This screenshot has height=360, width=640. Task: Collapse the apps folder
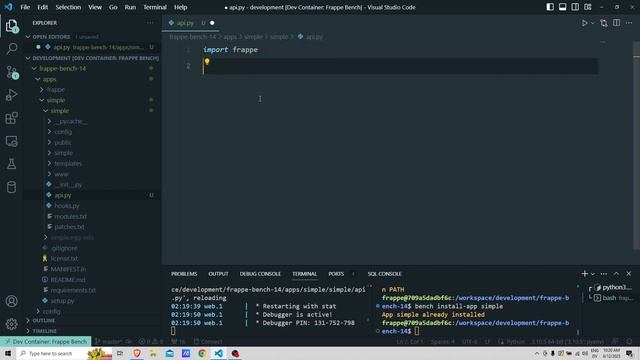[x=49, y=79]
